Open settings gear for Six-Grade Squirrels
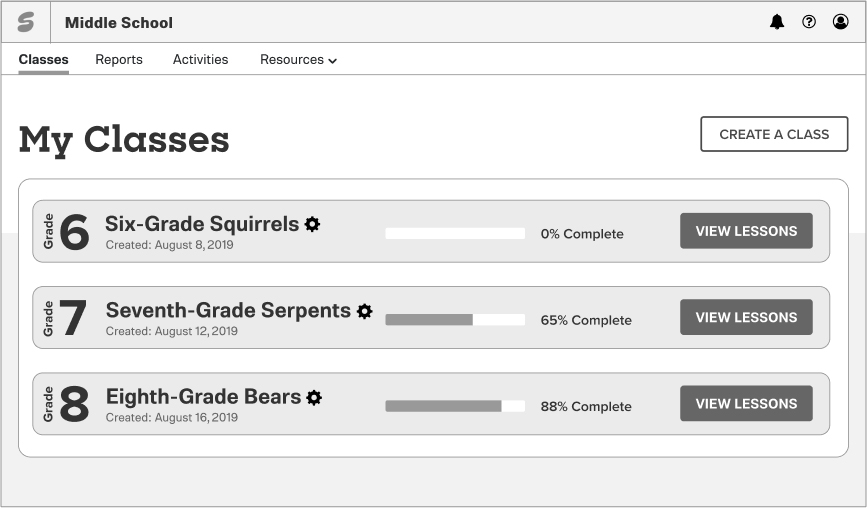This screenshot has height=508, width=867. [313, 224]
